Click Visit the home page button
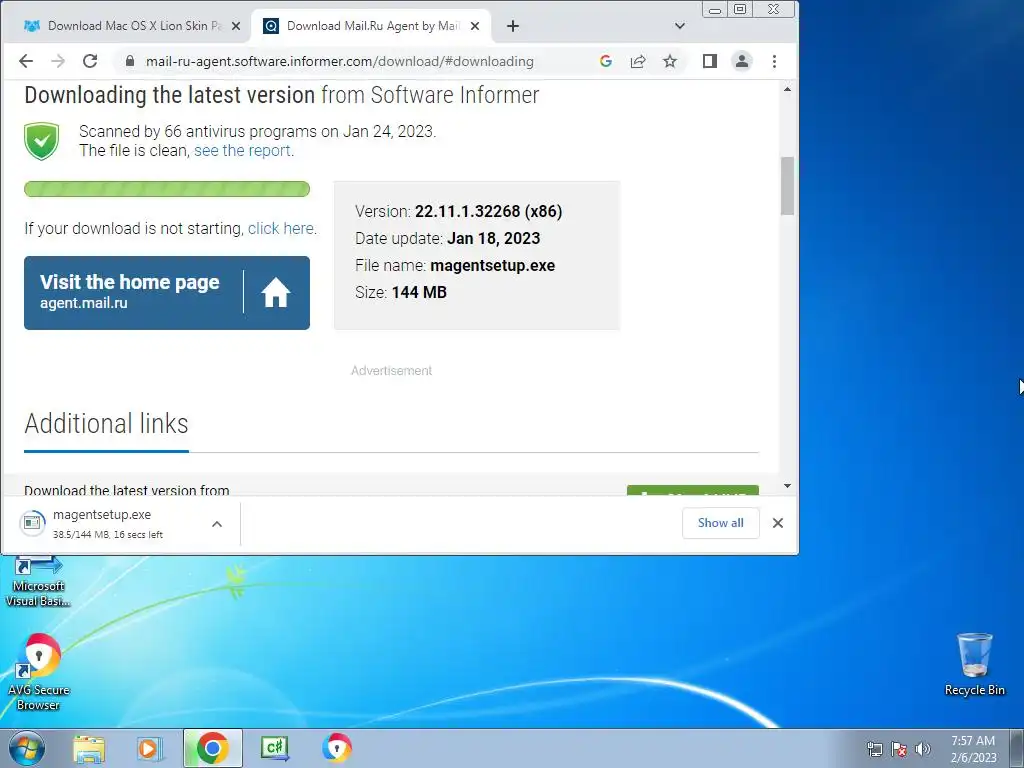 tap(167, 293)
